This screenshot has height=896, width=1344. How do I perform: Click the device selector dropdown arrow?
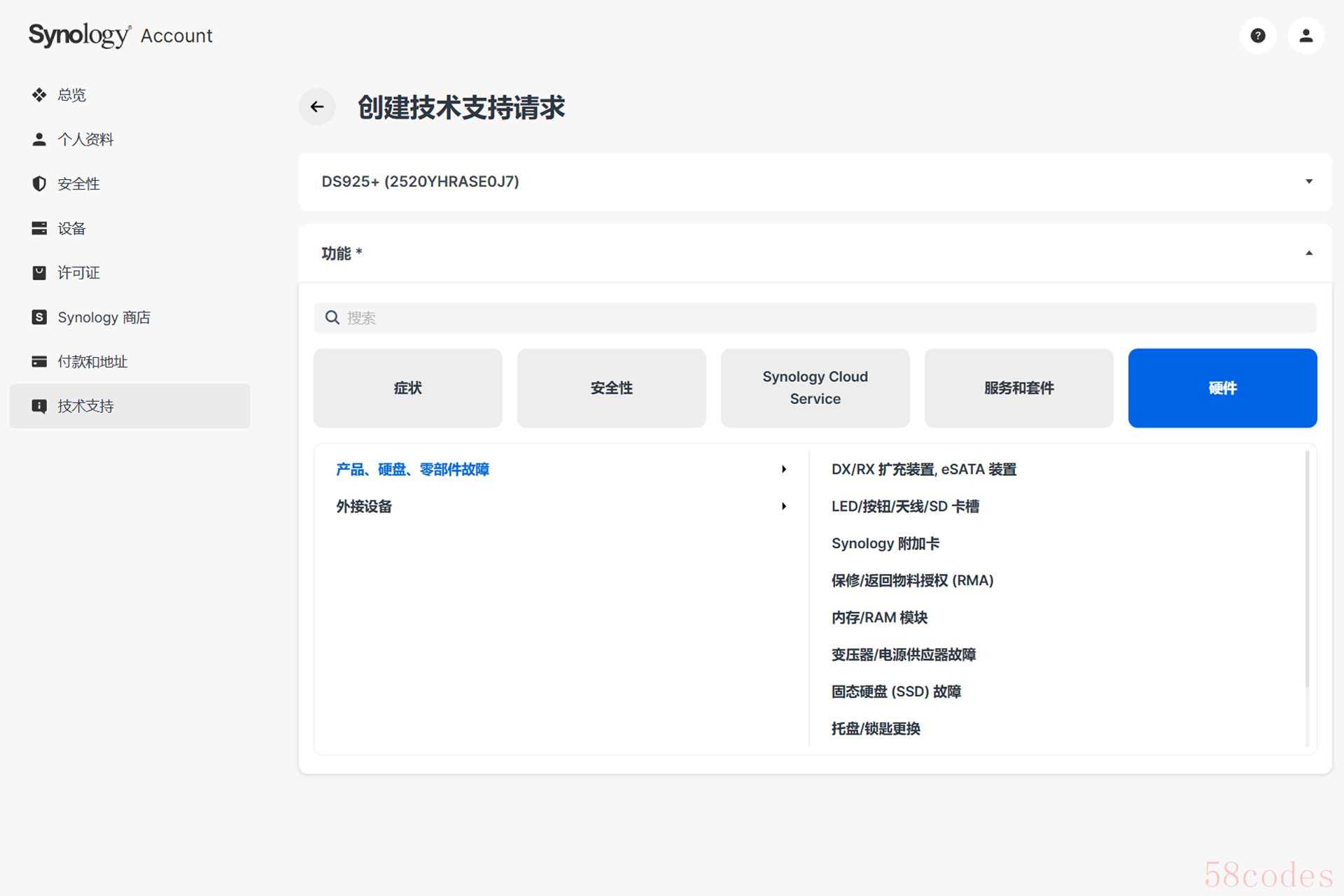1308,181
